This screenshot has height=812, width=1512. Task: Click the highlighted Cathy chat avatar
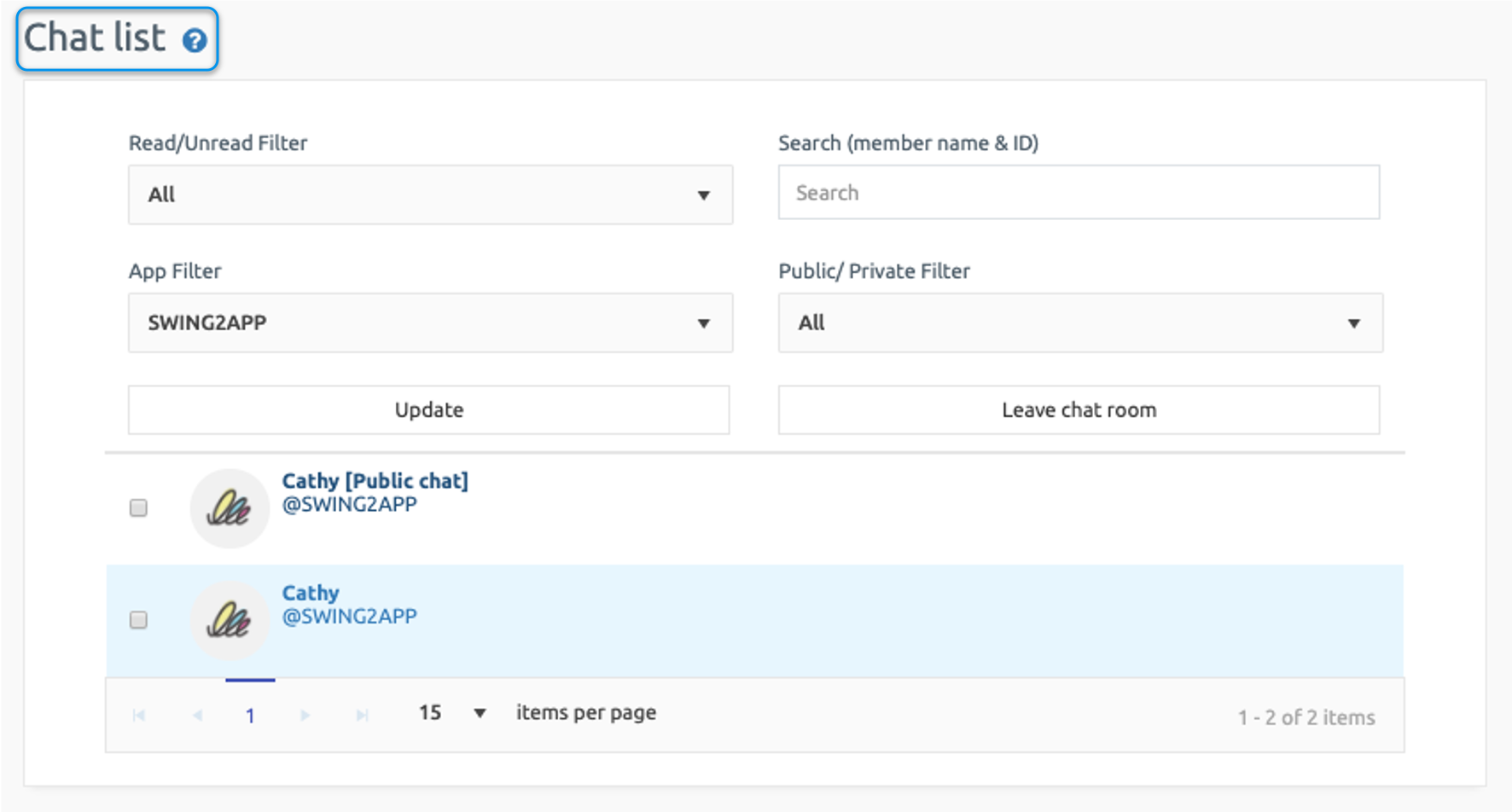229,620
